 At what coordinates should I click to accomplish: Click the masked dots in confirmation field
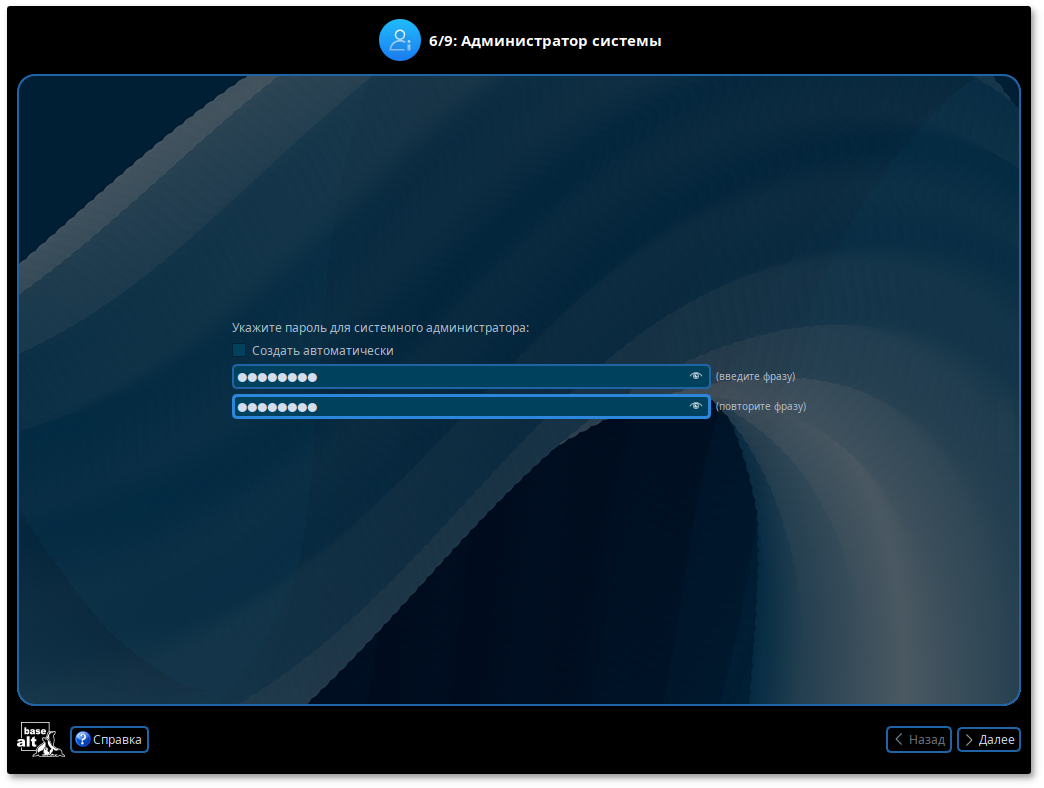(x=277, y=407)
